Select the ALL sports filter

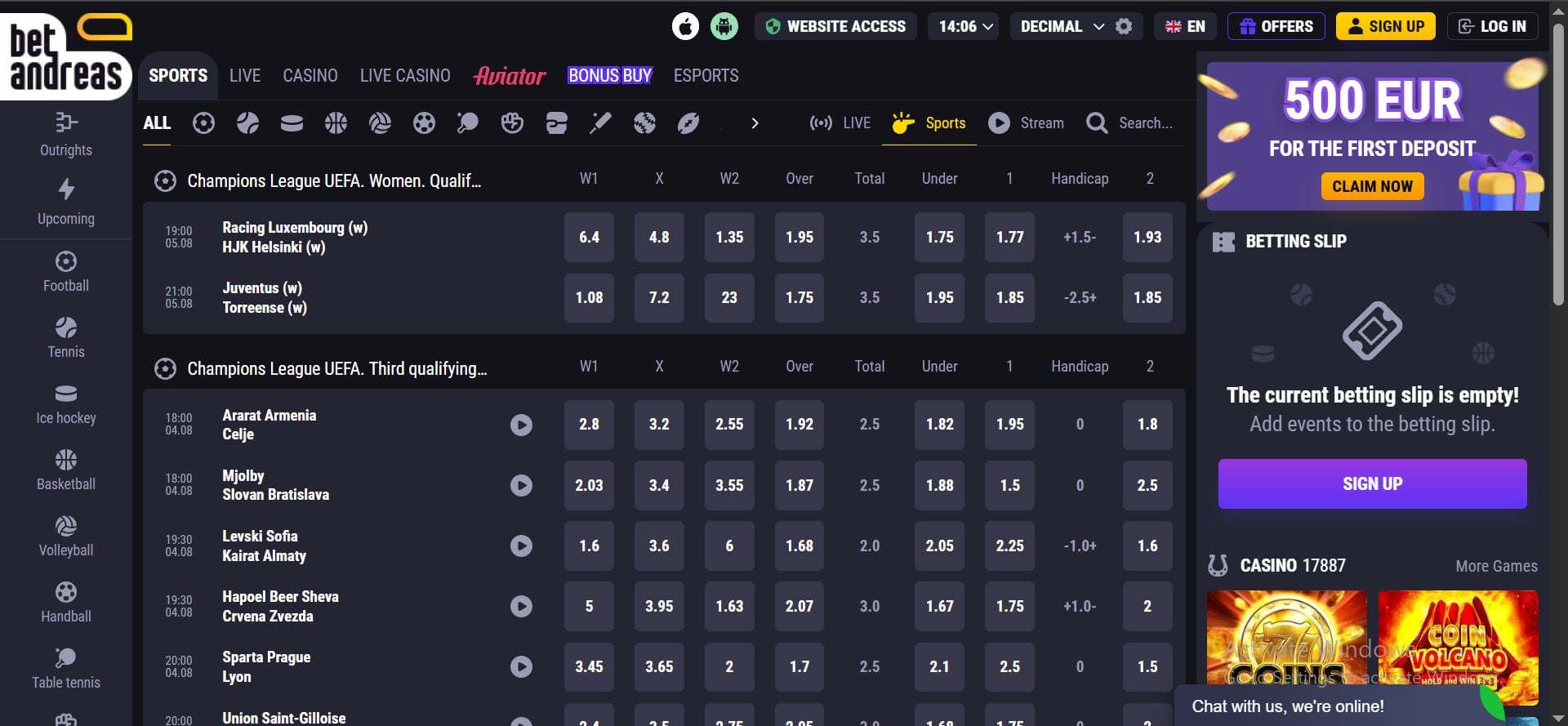(x=157, y=123)
